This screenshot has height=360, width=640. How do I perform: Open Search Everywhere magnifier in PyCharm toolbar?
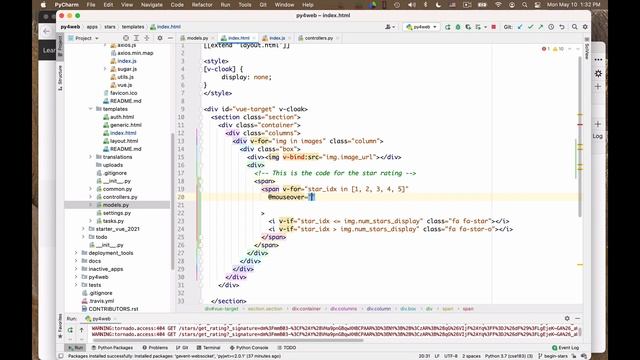[575, 27]
